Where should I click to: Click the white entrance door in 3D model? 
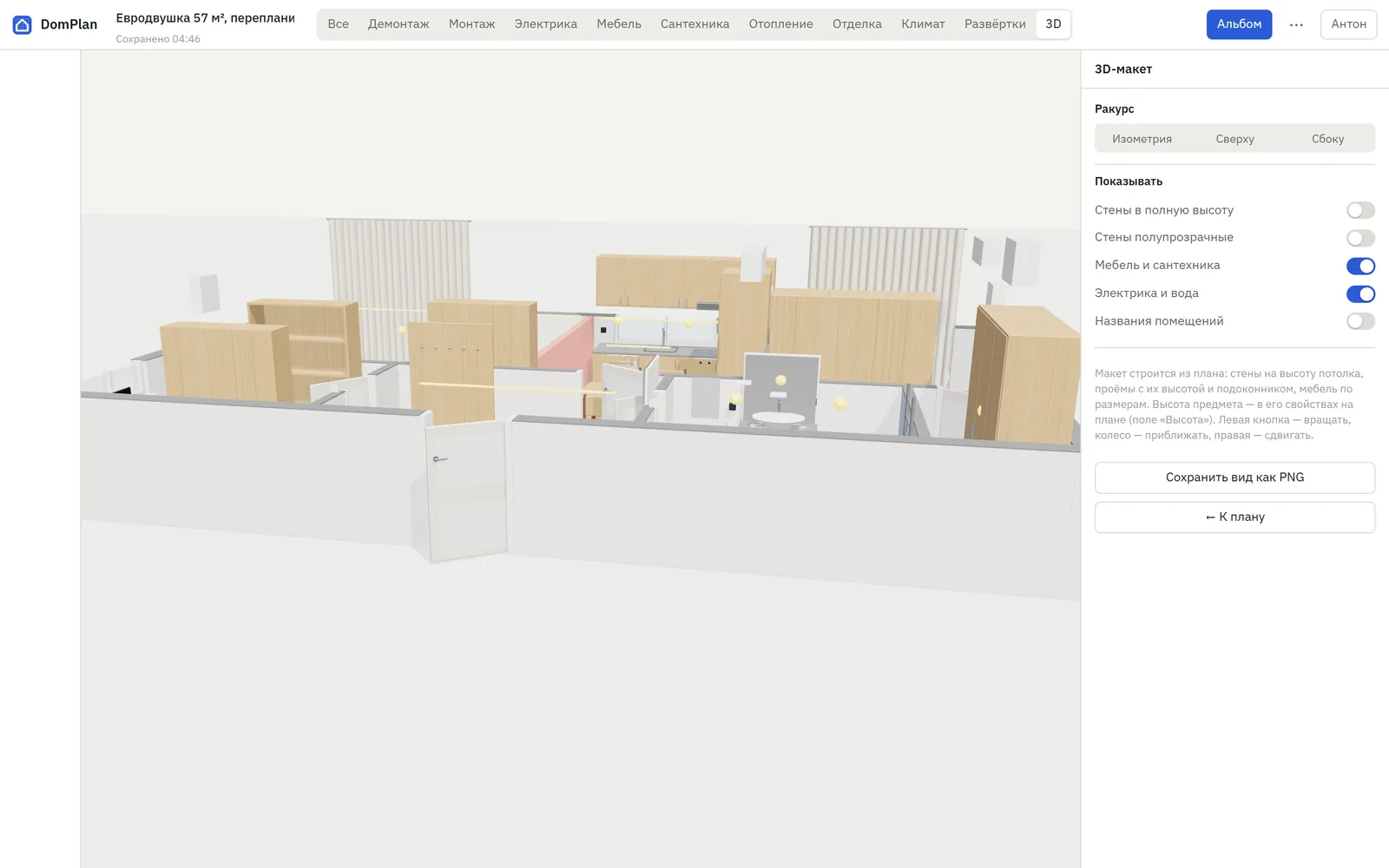(467, 490)
